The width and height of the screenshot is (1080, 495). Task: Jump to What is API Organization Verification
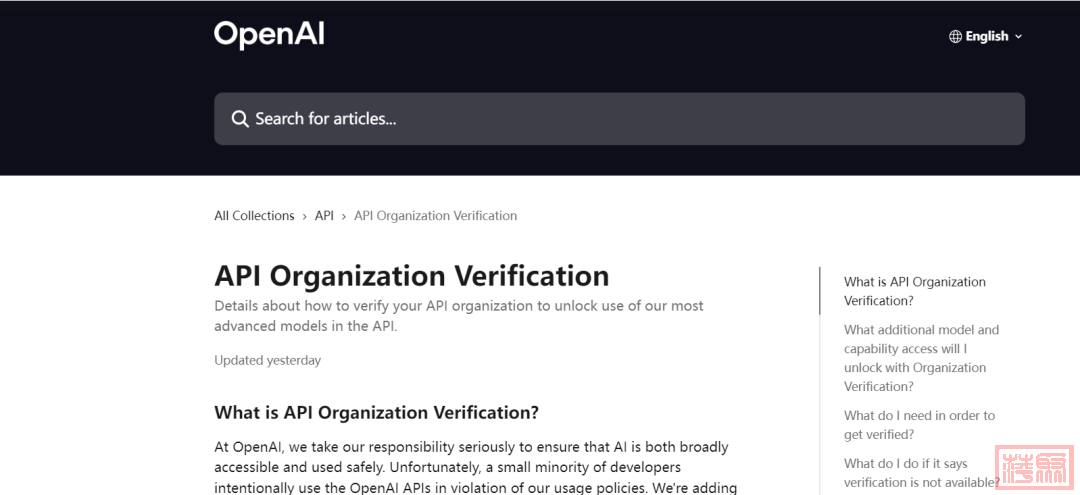pyautogui.click(x=915, y=291)
